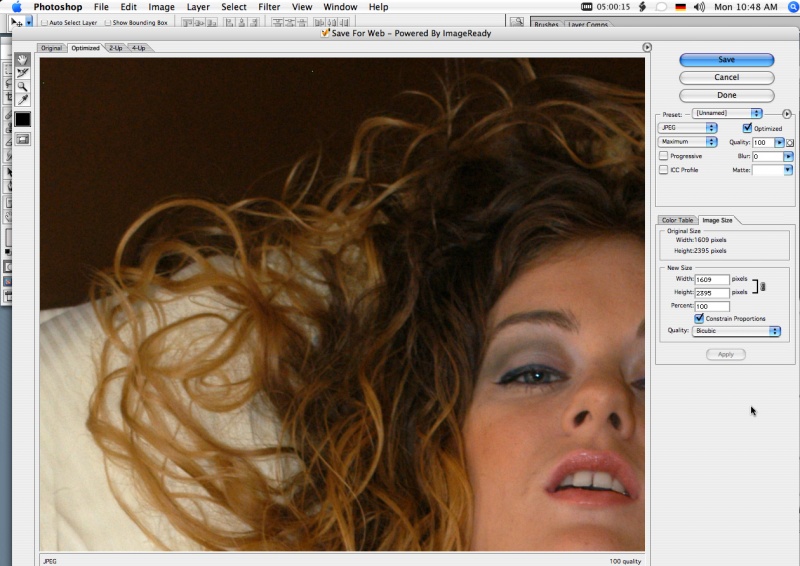The height and width of the screenshot is (566, 800).
Task: Disable the Optimized checkbox
Action: pyautogui.click(x=747, y=128)
